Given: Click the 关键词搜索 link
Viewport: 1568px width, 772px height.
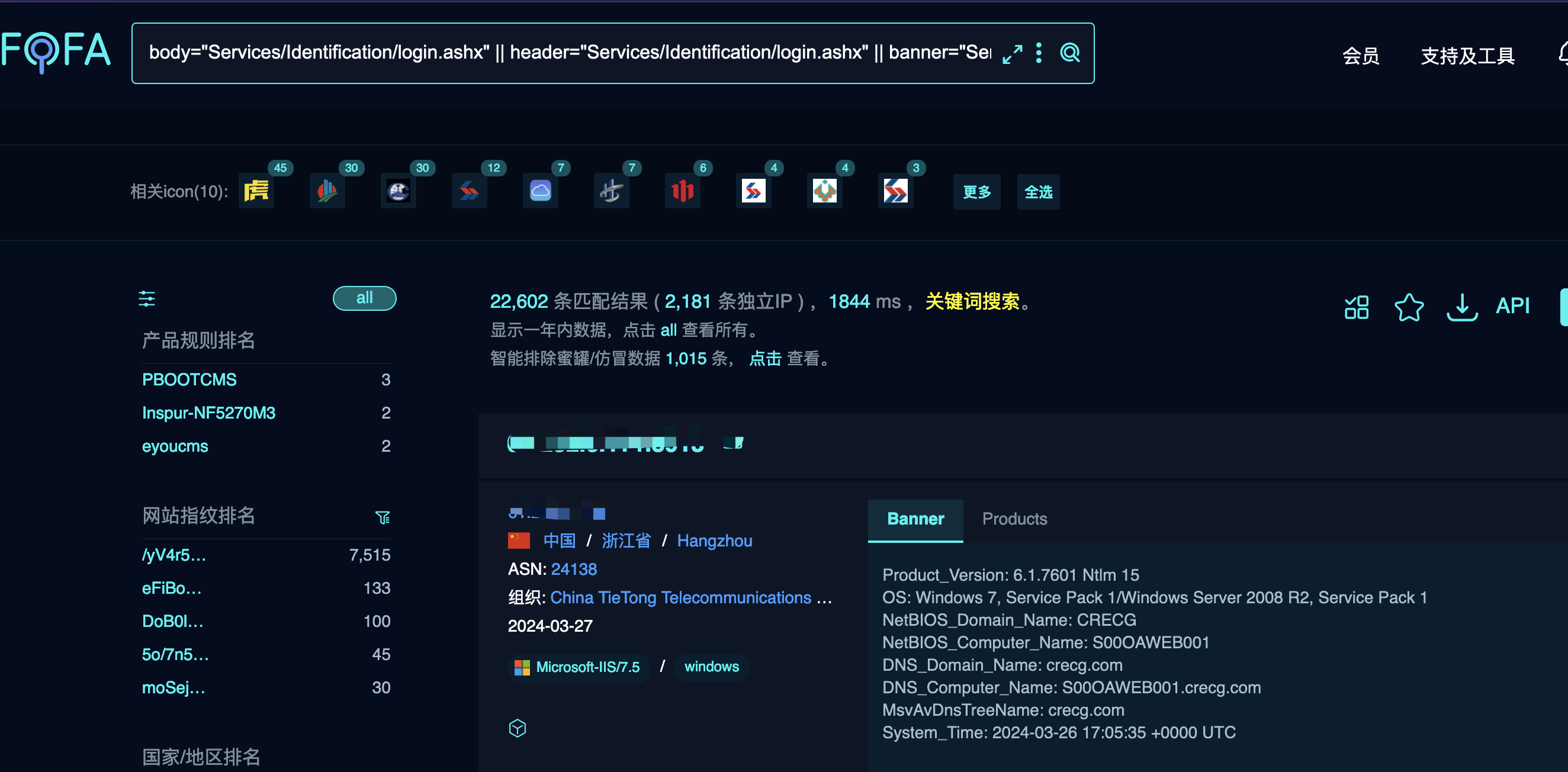Looking at the screenshot, I should point(972,301).
